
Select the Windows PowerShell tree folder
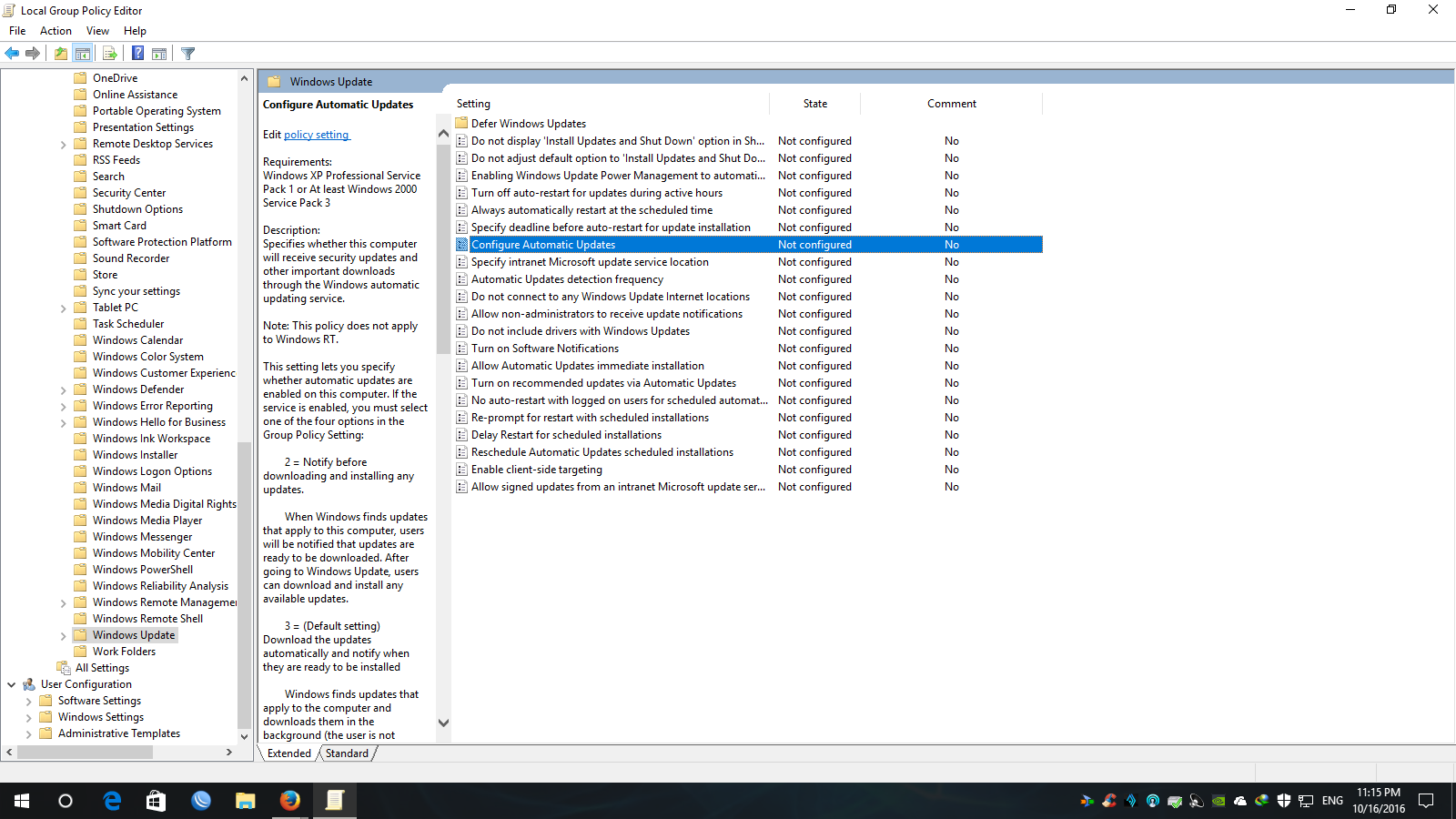pyautogui.click(x=143, y=570)
